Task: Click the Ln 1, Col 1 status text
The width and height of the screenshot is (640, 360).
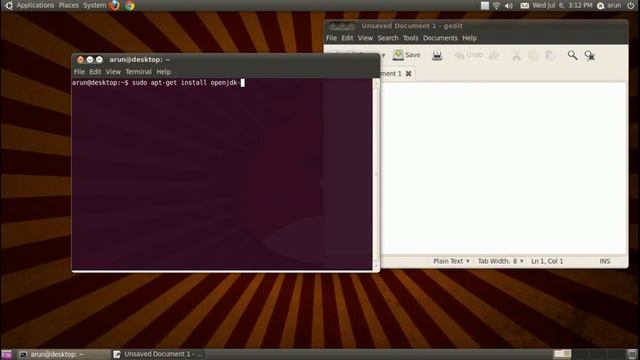Action: [x=547, y=261]
